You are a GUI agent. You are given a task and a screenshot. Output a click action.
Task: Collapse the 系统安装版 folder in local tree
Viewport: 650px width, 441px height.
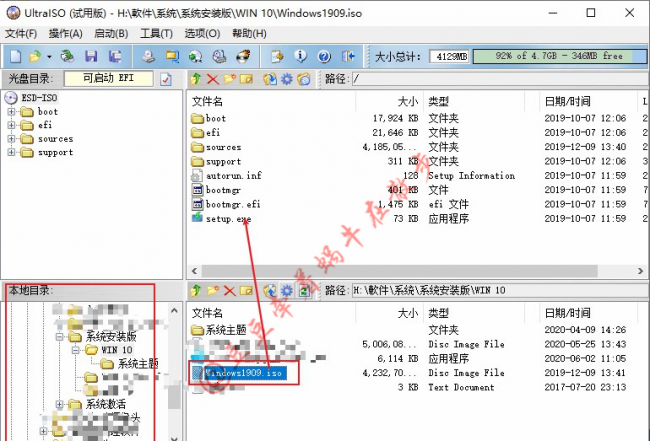pyautogui.click(x=59, y=336)
